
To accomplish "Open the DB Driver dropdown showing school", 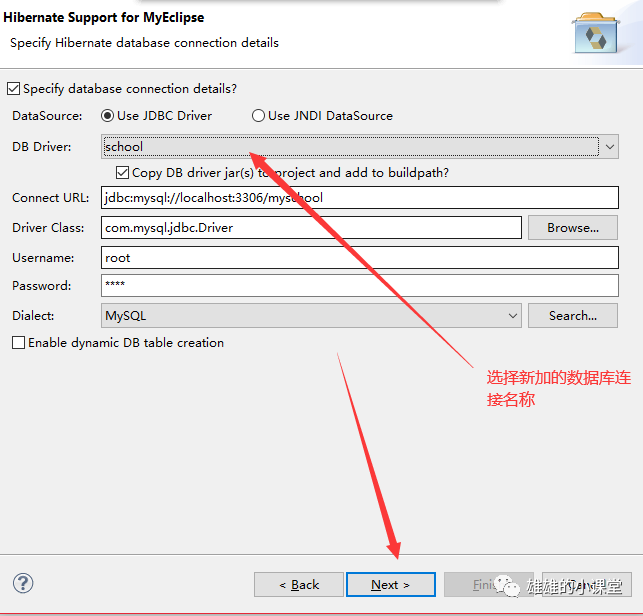I will [360, 146].
